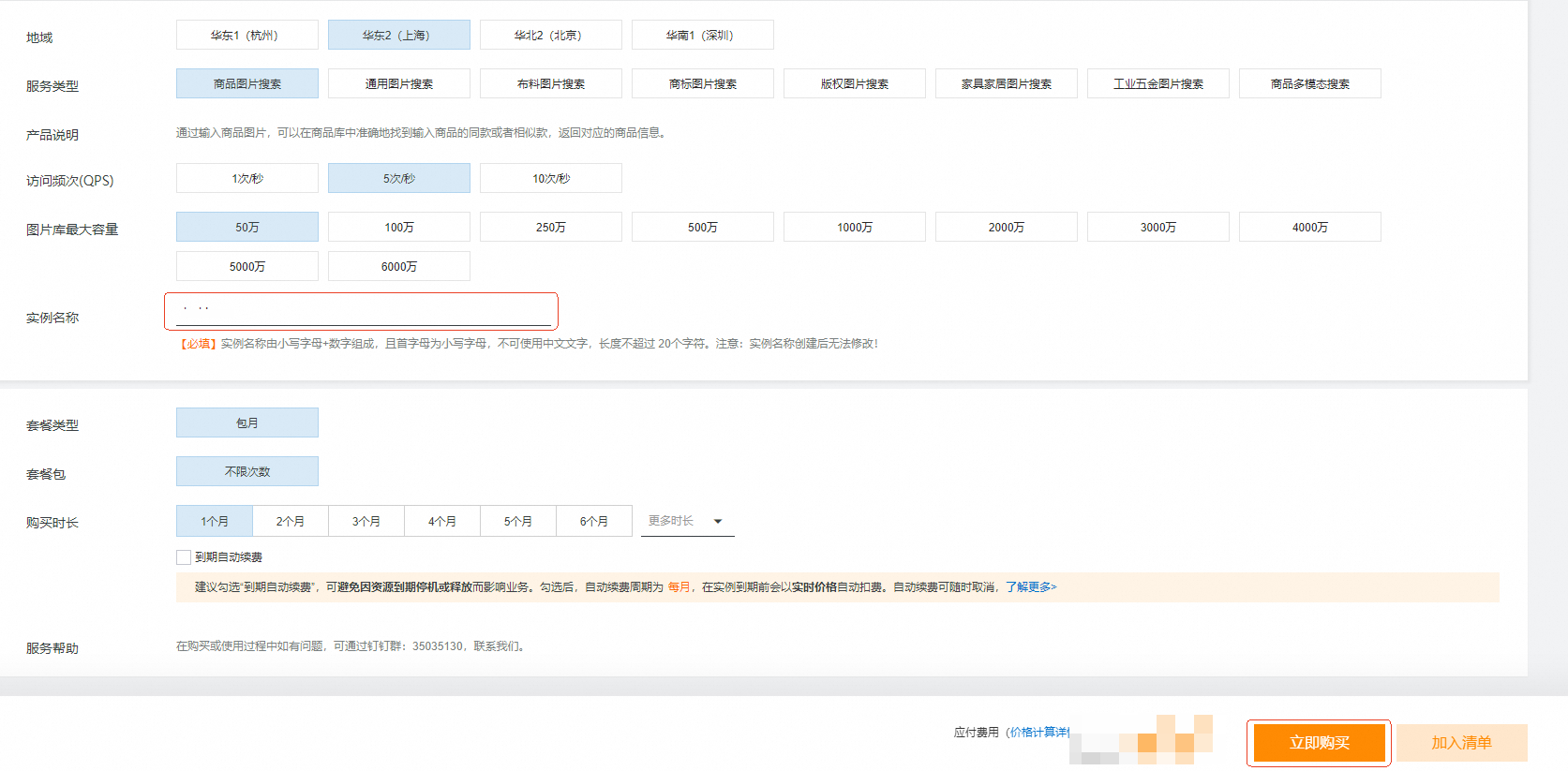The height and width of the screenshot is (771, 1568).
Task: Click the 立即购买 button
Action: pos(1319,743)
